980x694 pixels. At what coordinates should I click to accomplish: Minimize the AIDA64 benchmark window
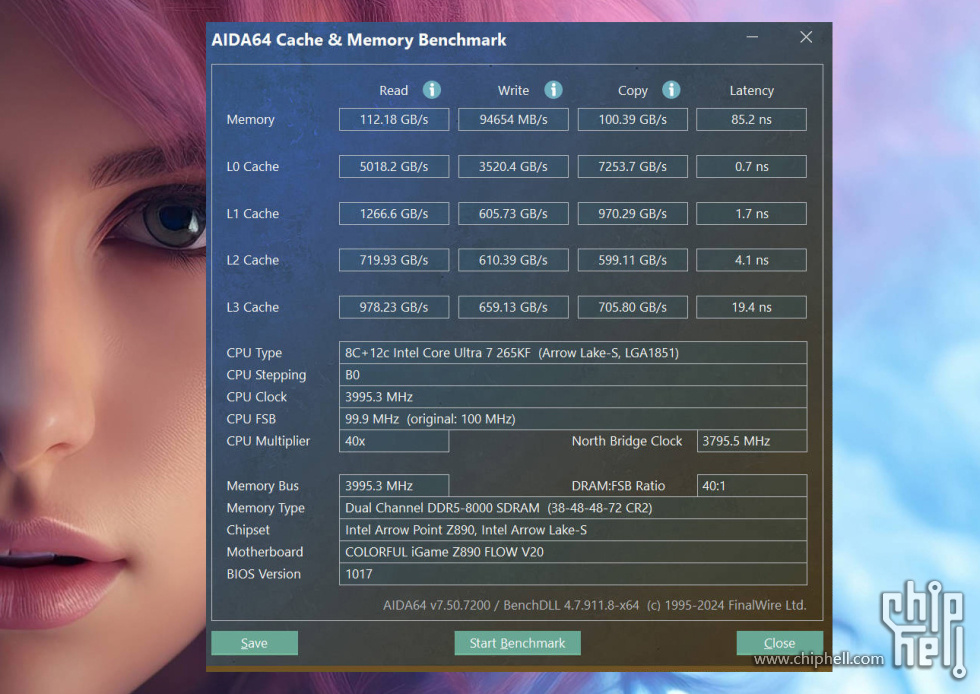(x=752, y=38)
